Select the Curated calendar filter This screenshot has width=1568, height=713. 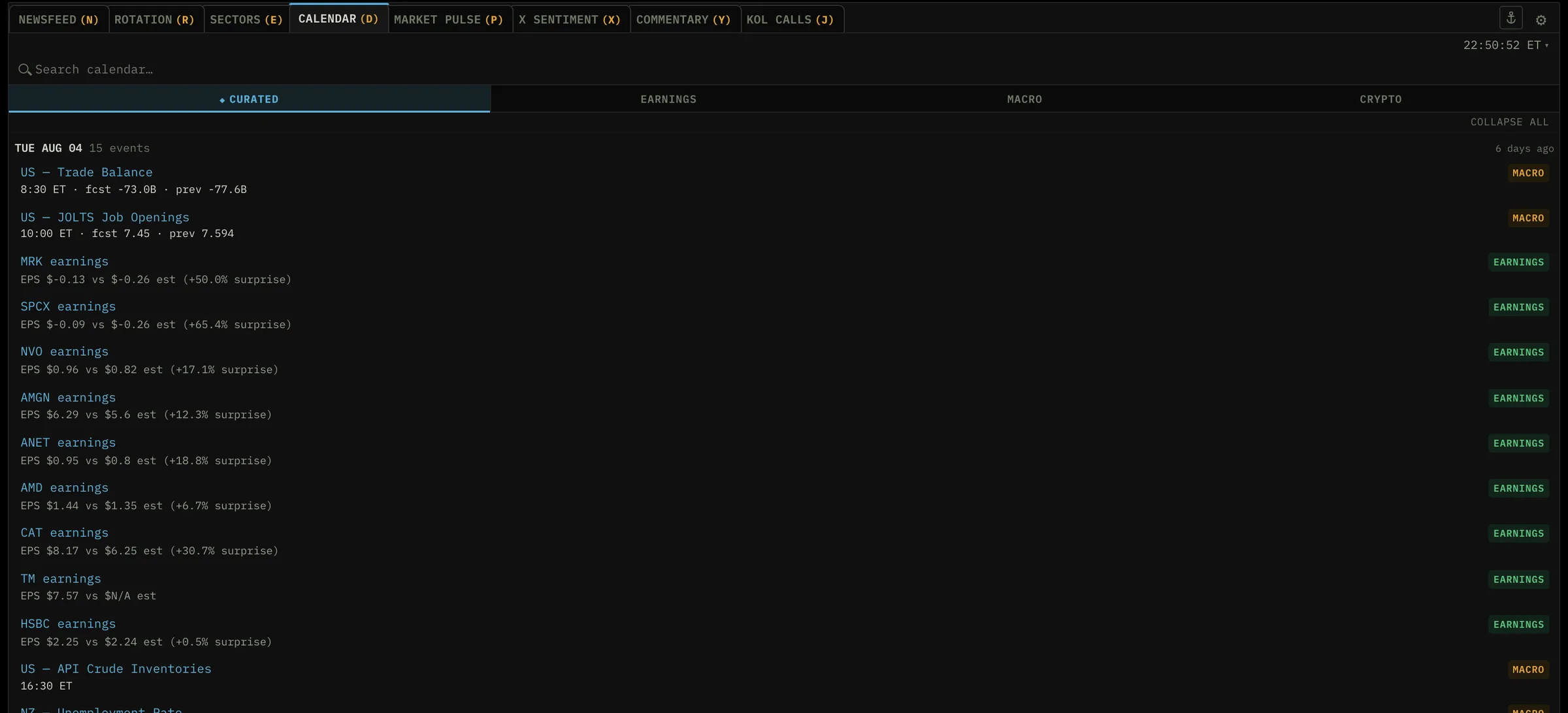pos(249,99)
